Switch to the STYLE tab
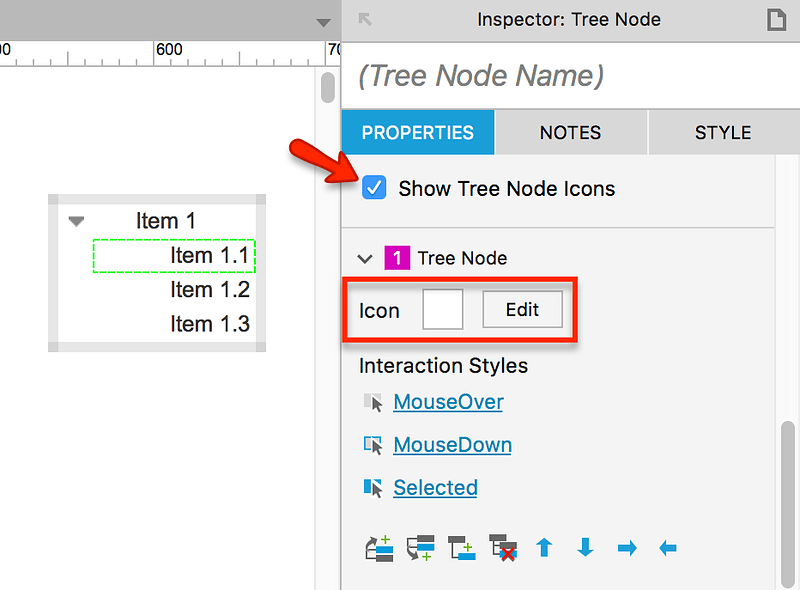 pyautogui.click(x=723, y=133)
